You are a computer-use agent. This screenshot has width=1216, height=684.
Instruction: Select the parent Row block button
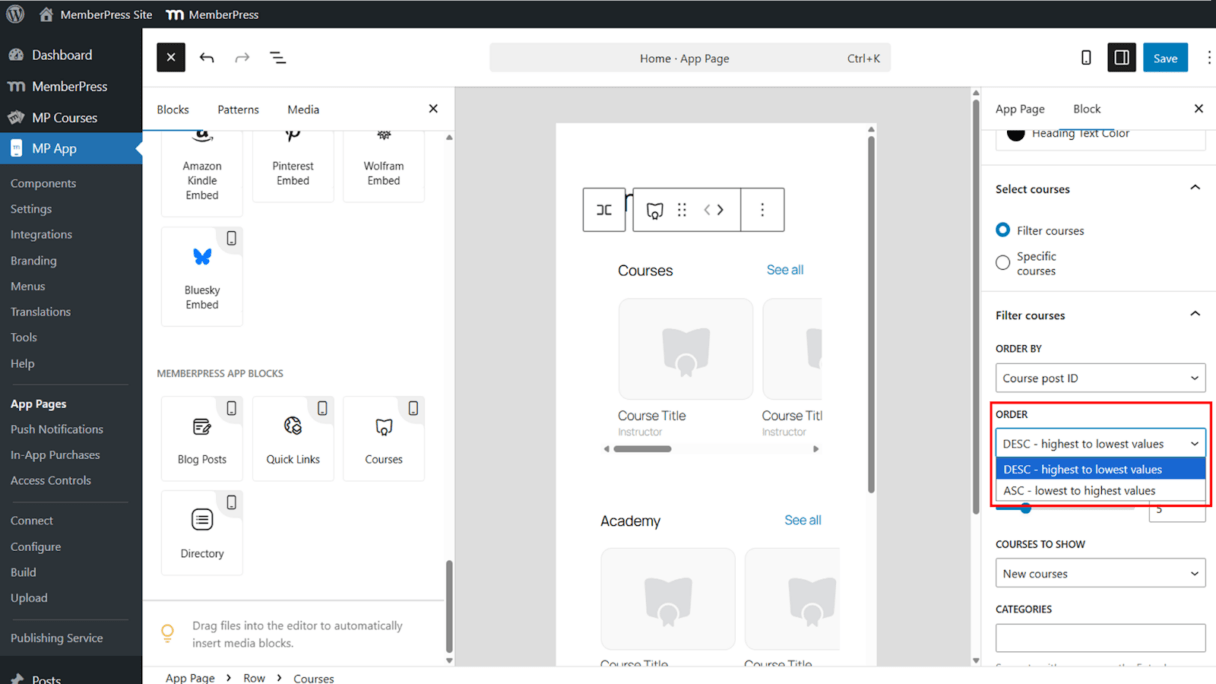coord(604,210)
